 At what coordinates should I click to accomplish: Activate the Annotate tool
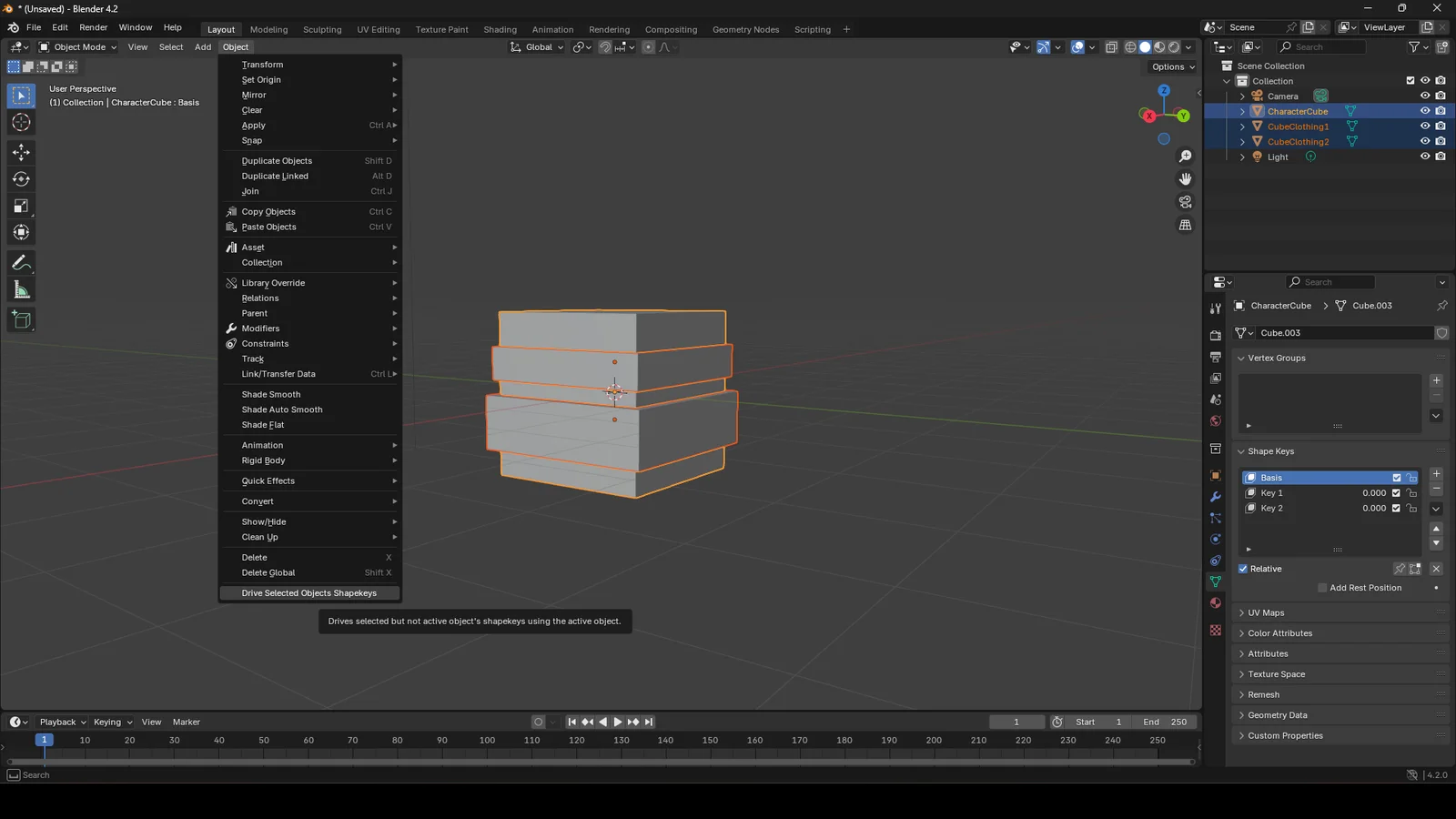pos(21,263)
